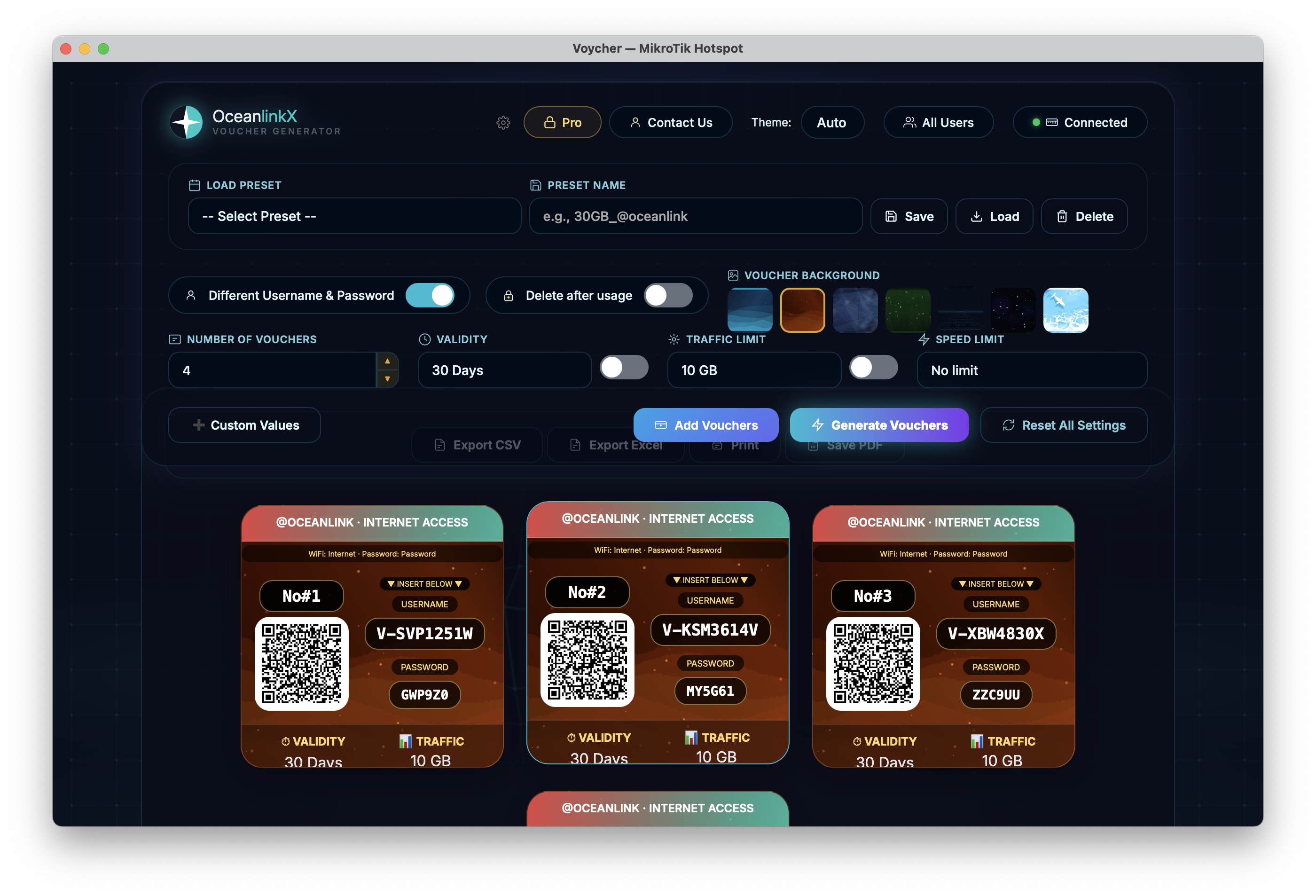Image resolution: width=1316 pixels, height=896 pixels.
Task: Select the green starry voucher background
Action: pos(908,310)
